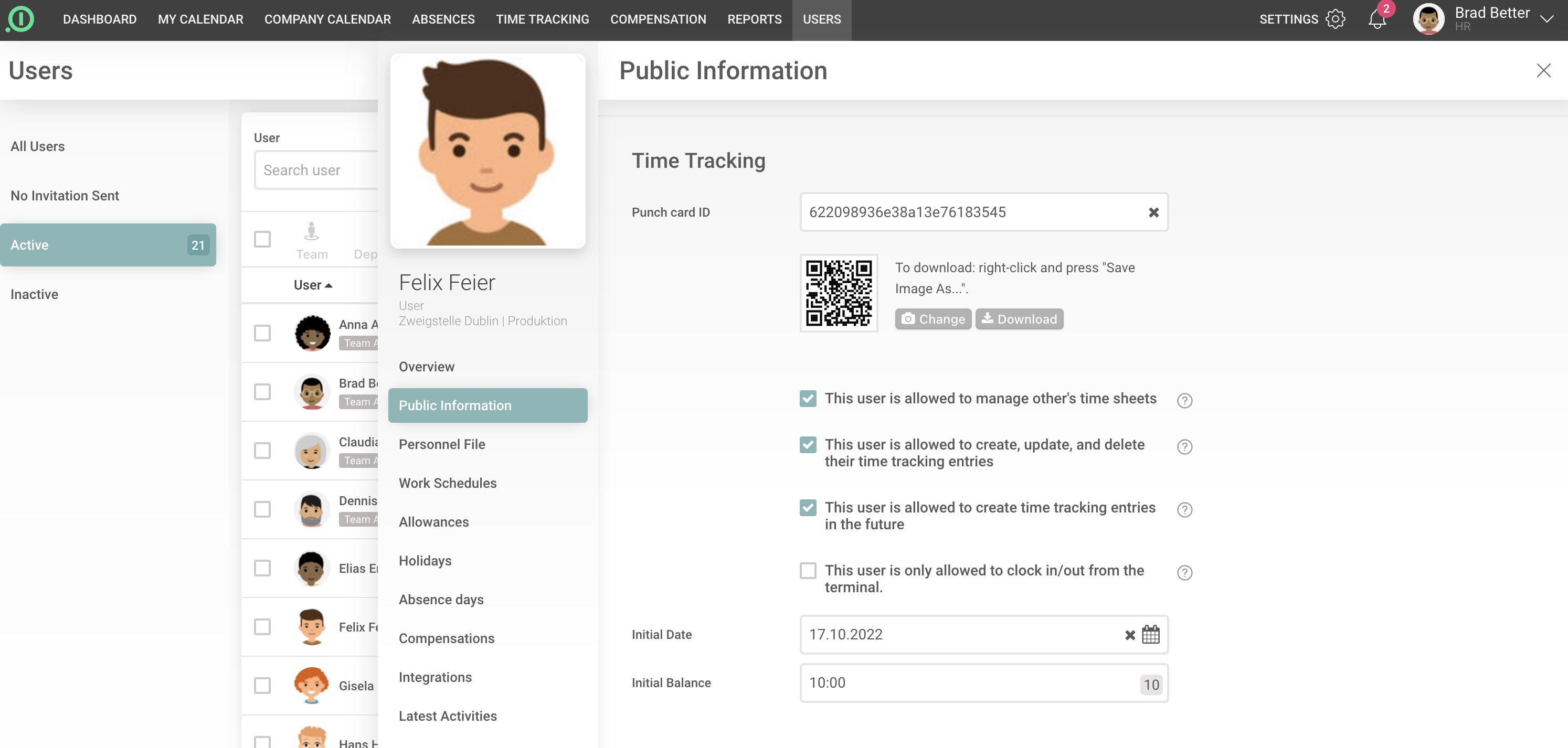
Task: Clear the Initial Date value
Action: (1130, 635)
